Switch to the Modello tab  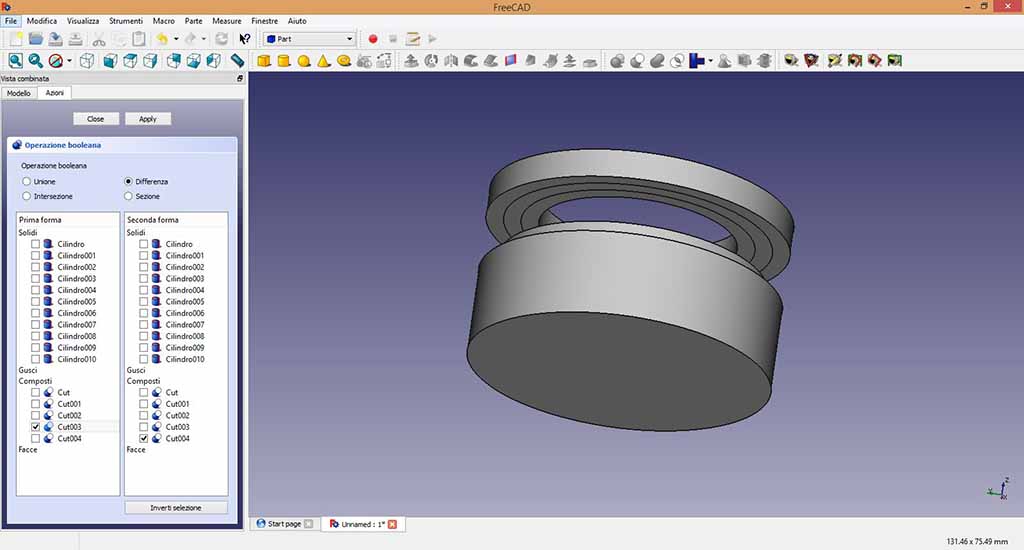pos(19,93)
